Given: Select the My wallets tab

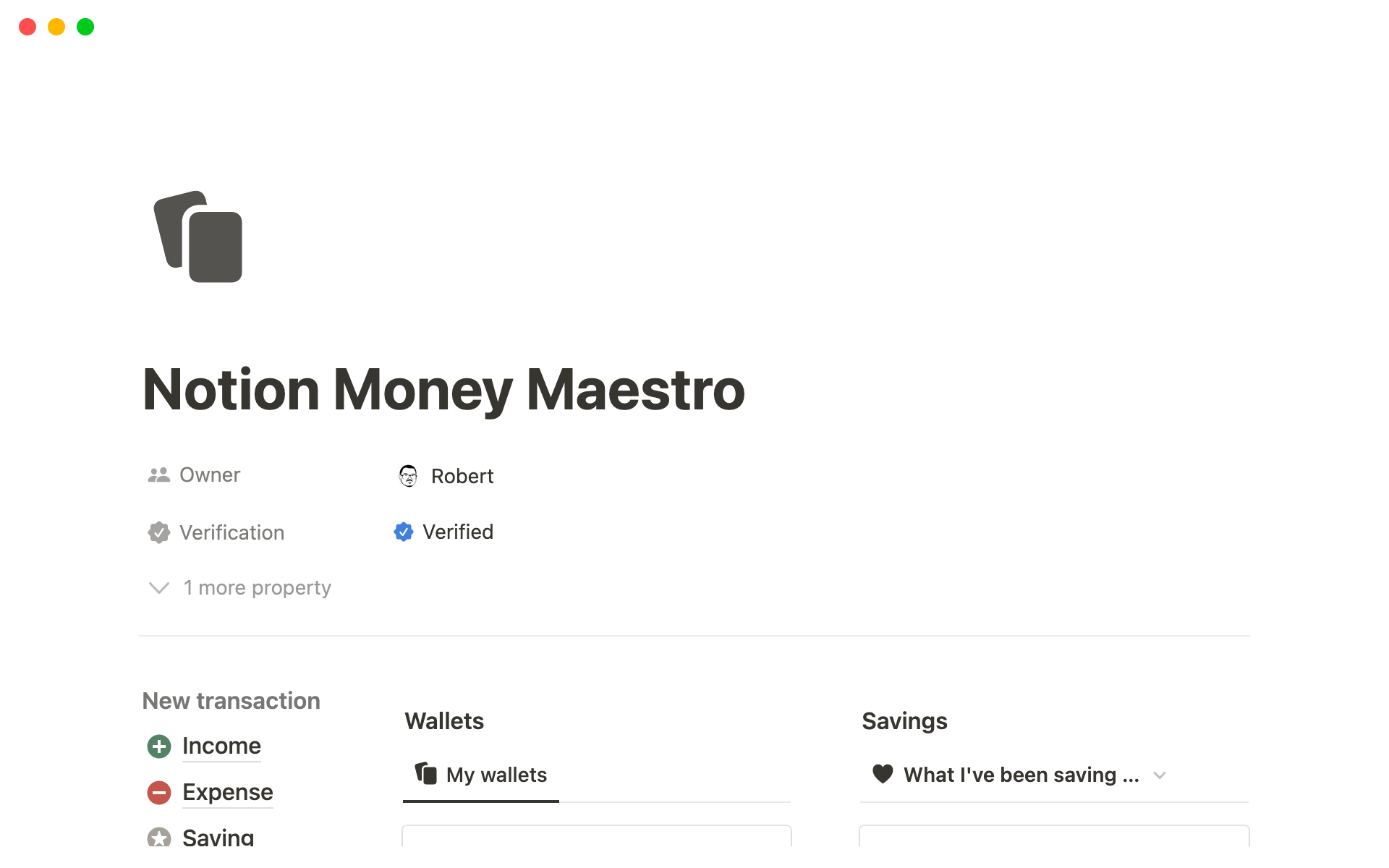Looking at the screenshot, I should tap(481, 775).
